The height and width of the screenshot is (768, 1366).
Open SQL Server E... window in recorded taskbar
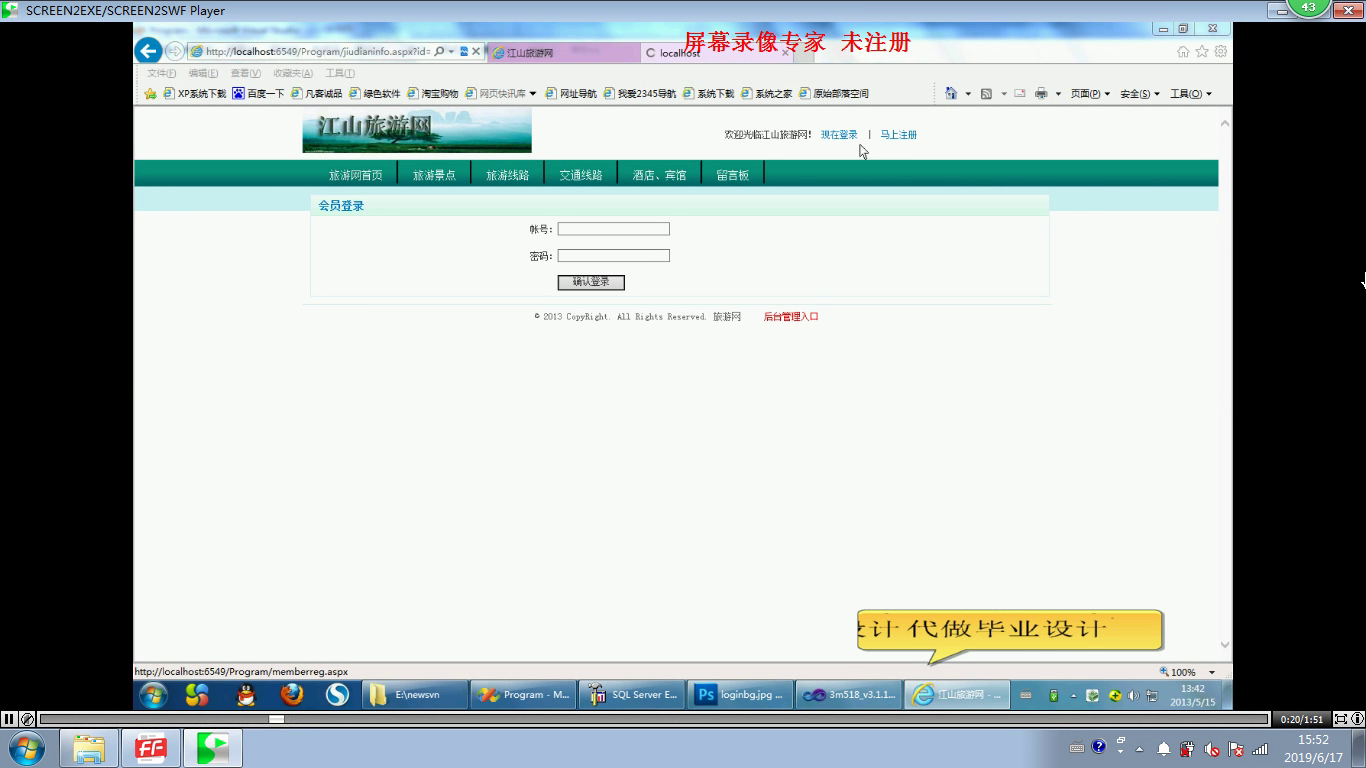point(633,695)
